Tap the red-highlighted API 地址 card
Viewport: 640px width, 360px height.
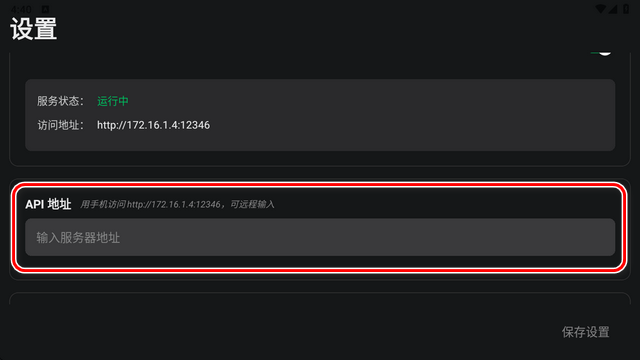(320, 227)
